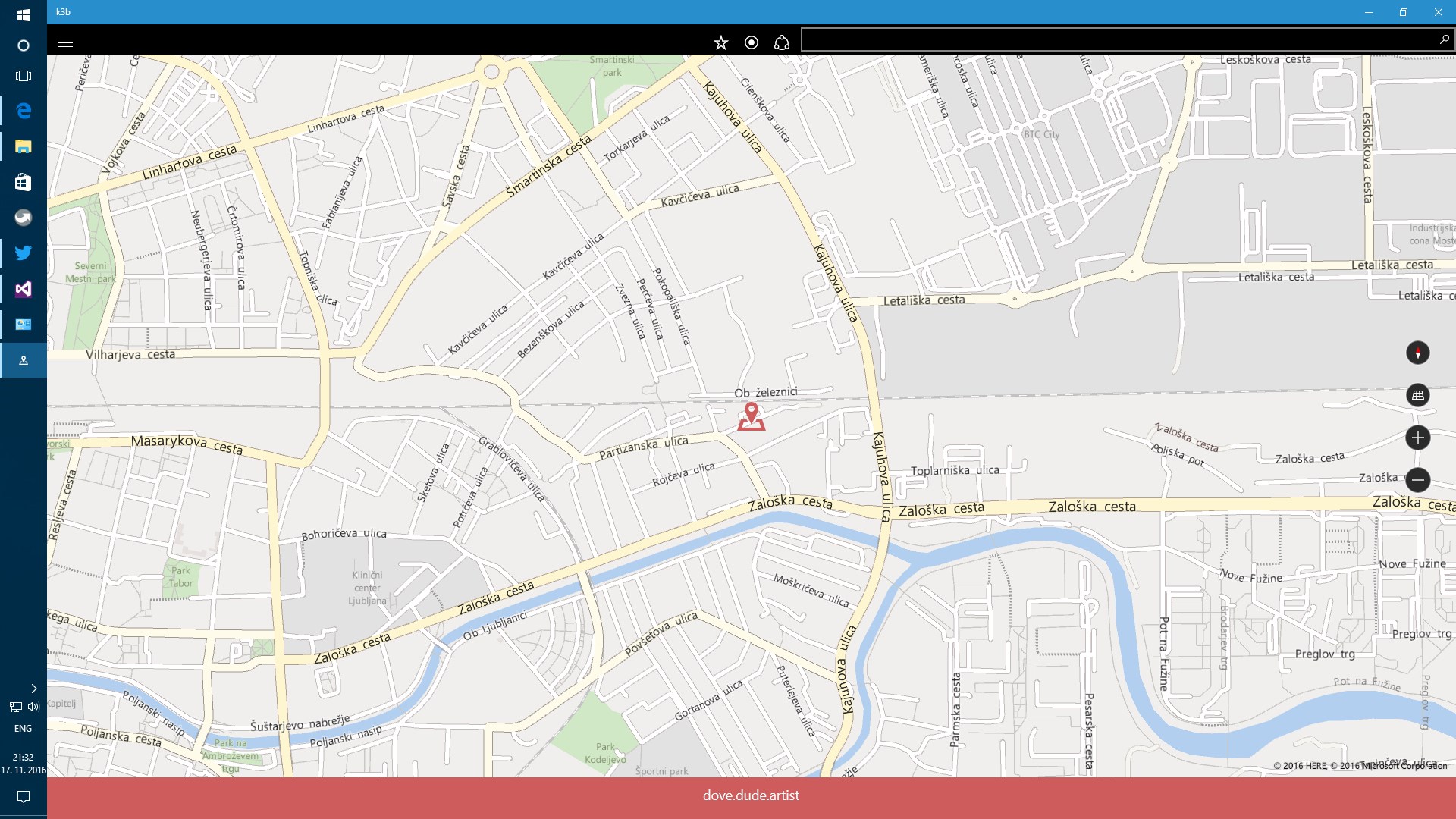Open the Maps hamburger menu
The width and height of the screenshot is (1456, 819).
tap(65, 42)
